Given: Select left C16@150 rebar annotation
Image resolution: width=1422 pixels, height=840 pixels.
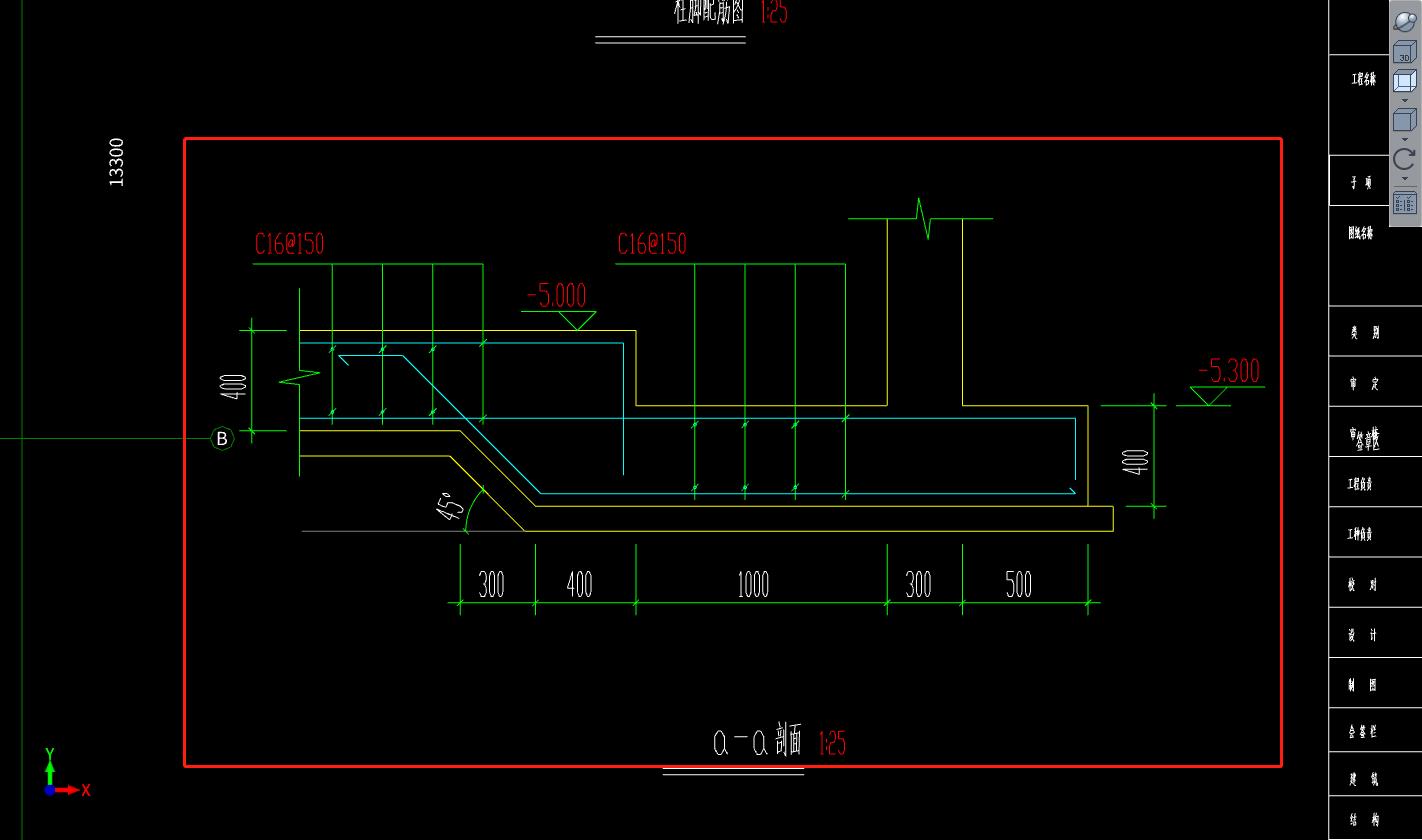Looking at the screenshot, I should (x=289, y=244).
